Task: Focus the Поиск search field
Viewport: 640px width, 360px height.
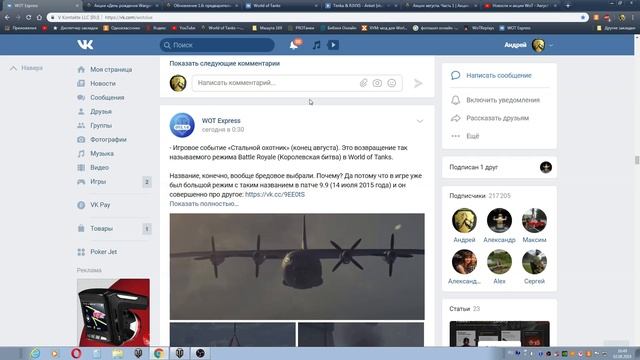Action: coord(217,45)
